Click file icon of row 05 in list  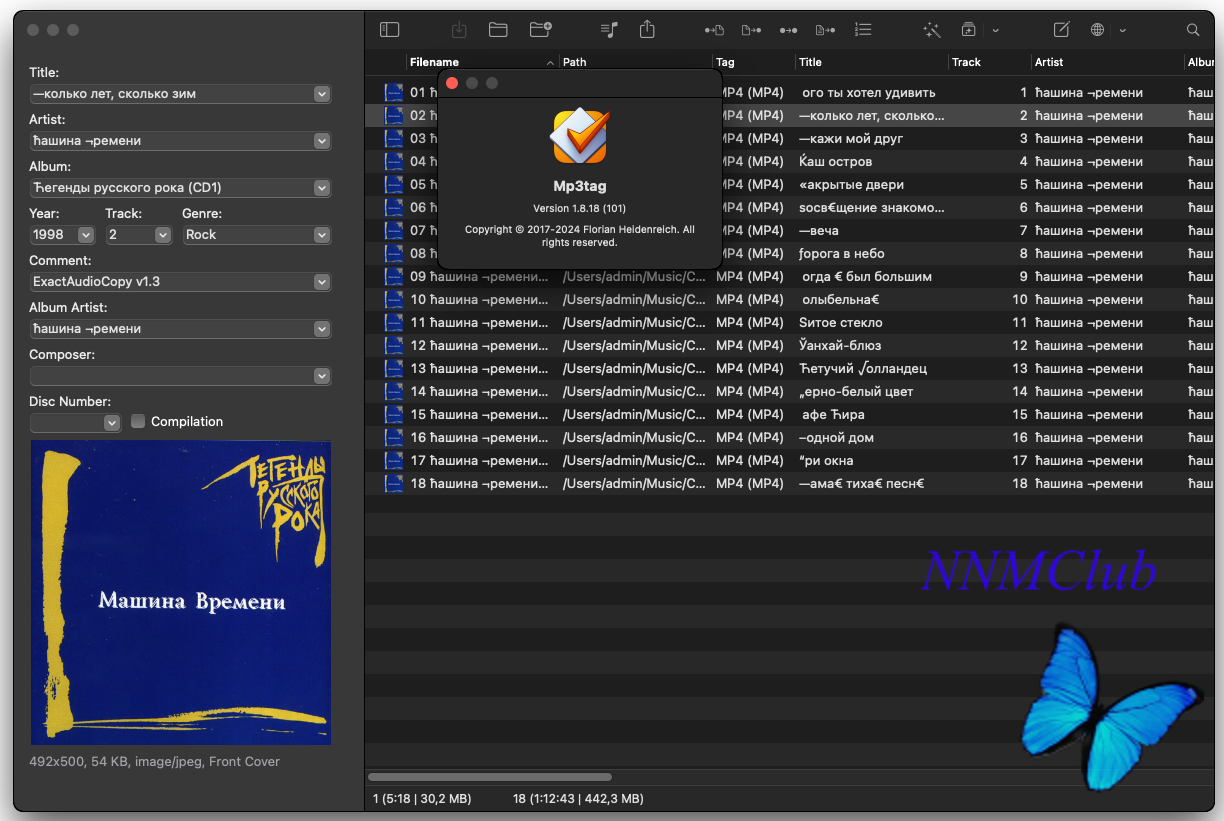point(394,184)
